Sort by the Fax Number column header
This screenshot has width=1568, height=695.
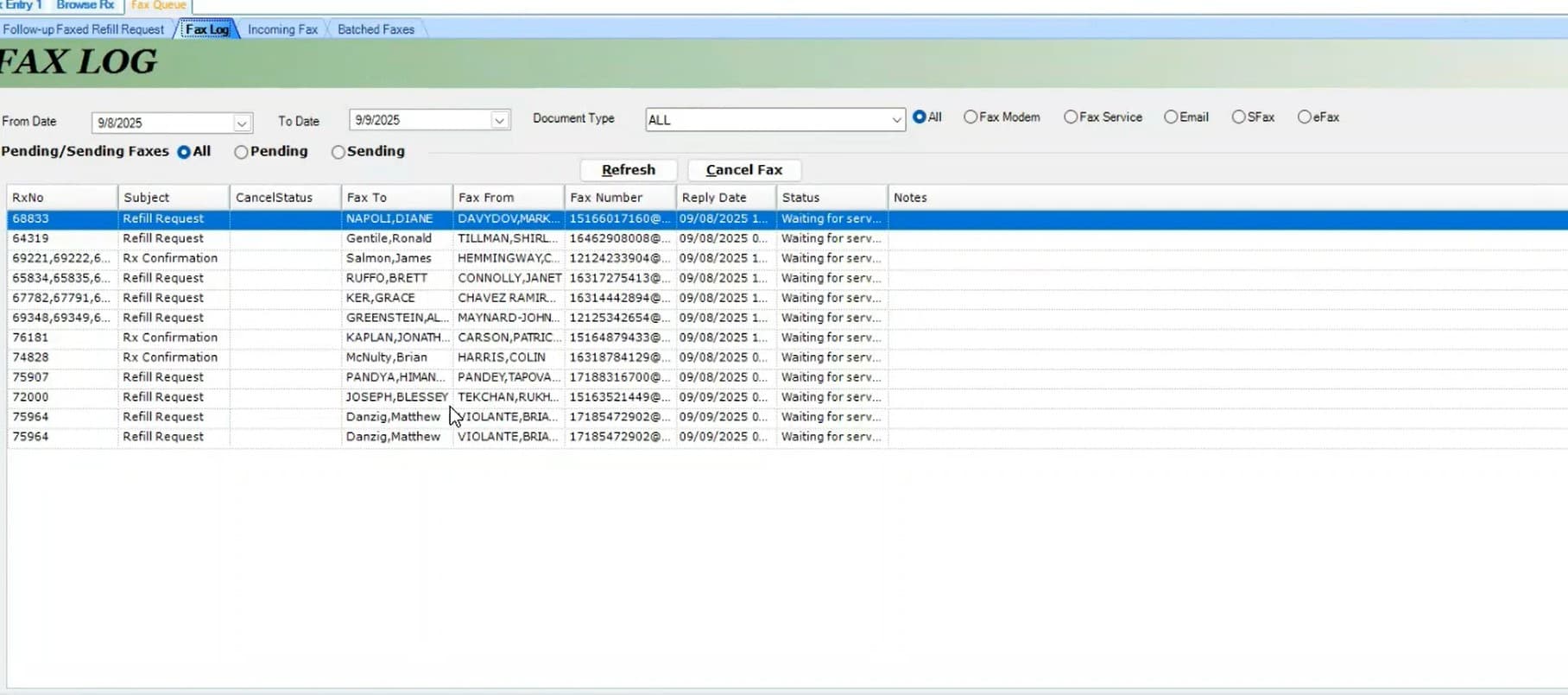[x=620, y=198]
